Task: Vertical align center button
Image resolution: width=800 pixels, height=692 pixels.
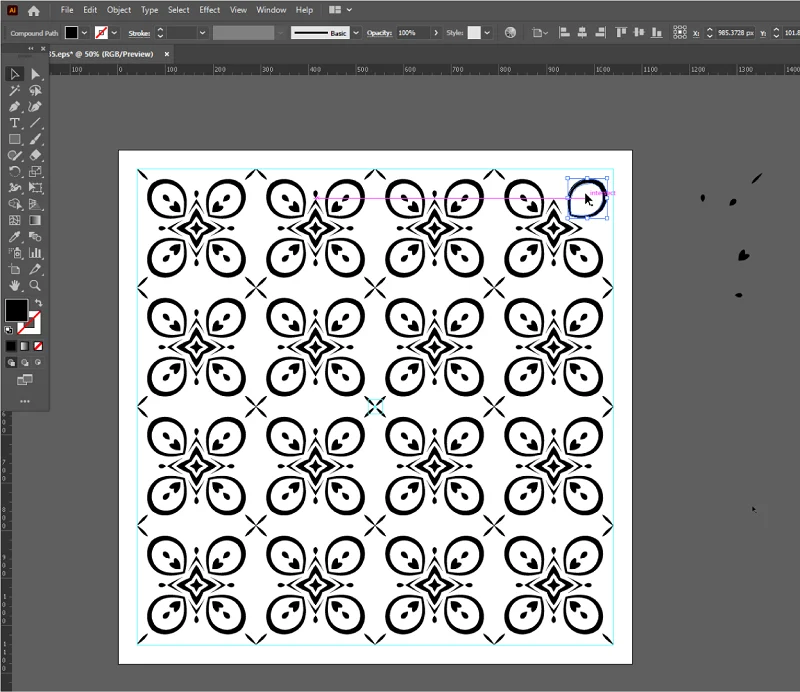Action: (639, 33)
